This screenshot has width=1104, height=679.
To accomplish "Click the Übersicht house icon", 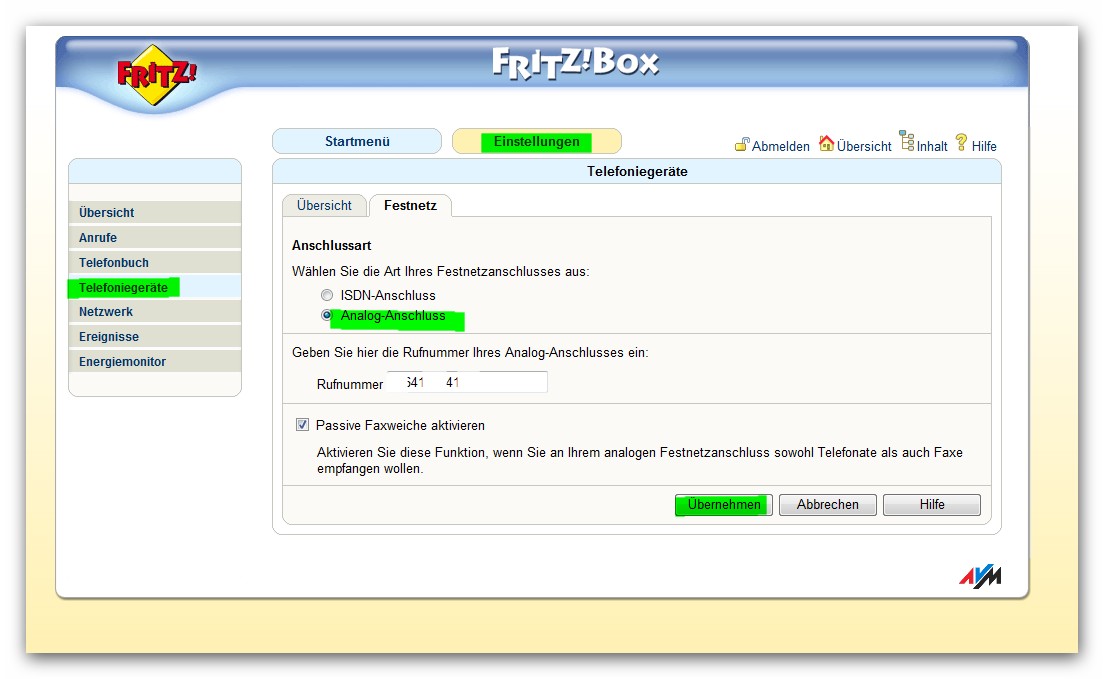I will 827,143.
